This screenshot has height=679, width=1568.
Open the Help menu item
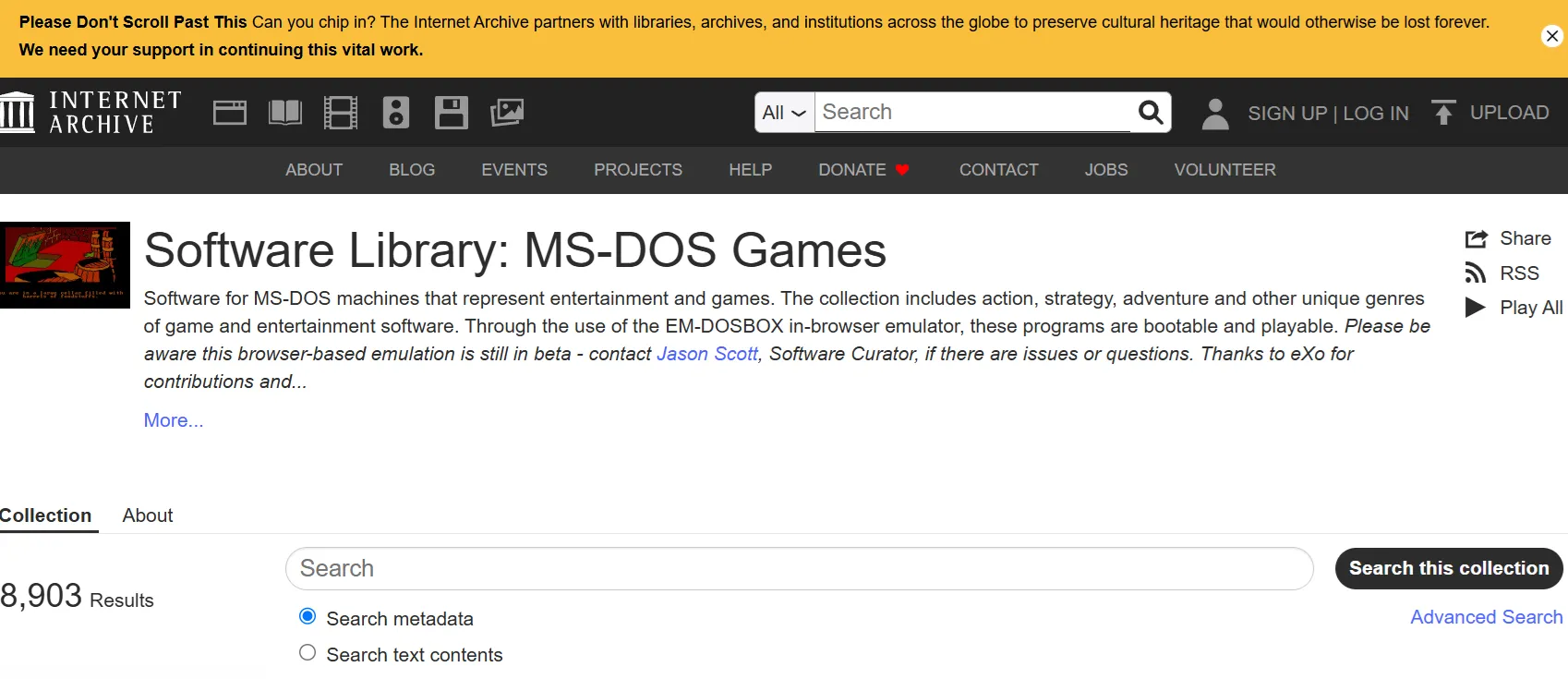[x=750, y=170]
